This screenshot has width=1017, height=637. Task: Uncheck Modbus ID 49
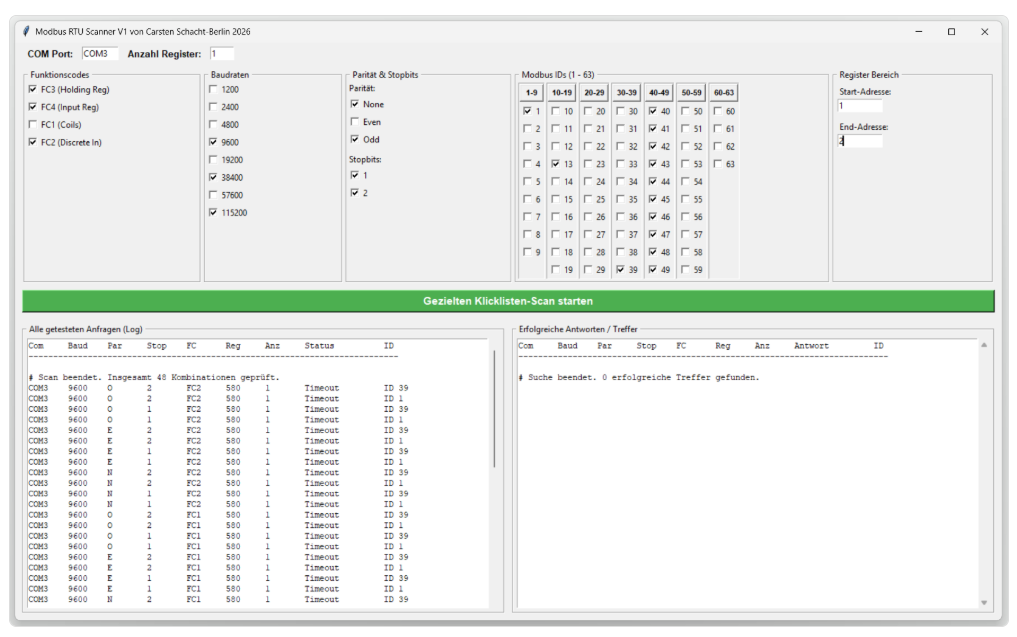pyautogui.click(x=653, y=269)
